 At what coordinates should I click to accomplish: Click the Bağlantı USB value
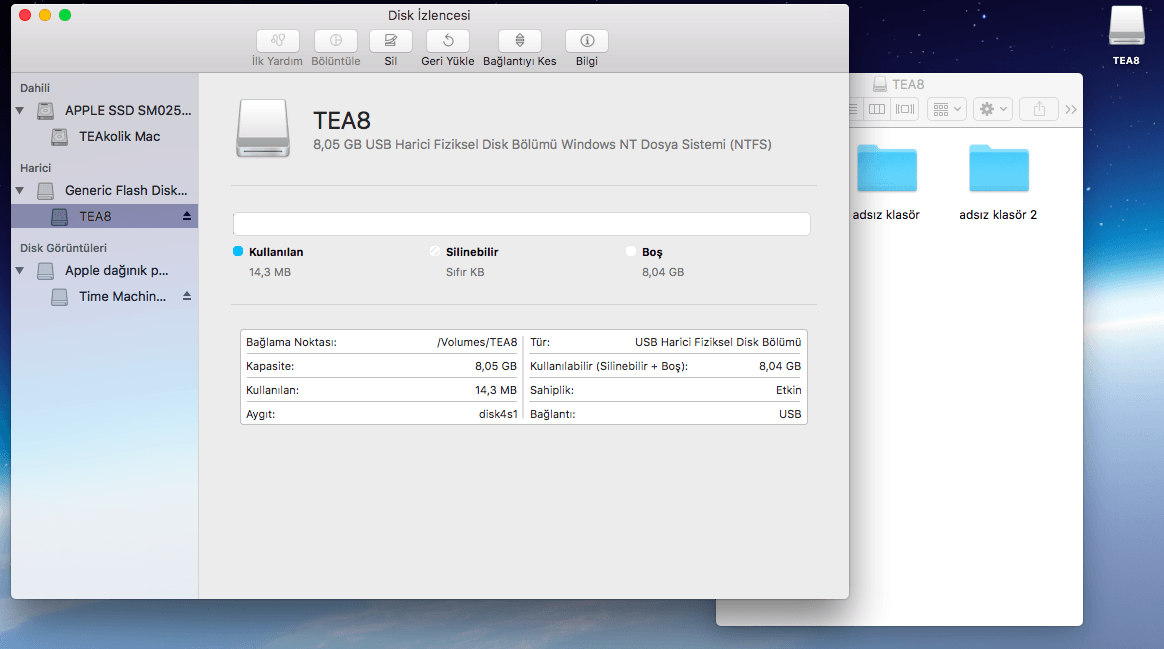click(790, 414)
